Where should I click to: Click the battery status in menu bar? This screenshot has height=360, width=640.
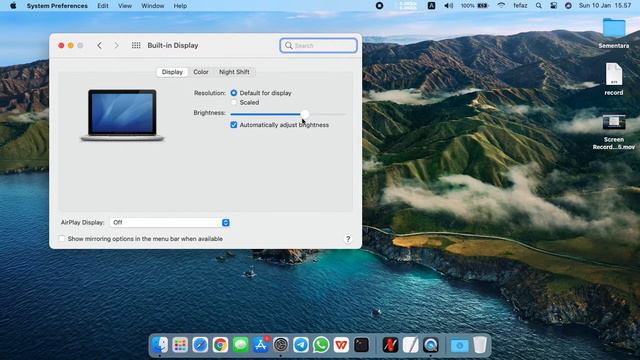click(x=475, y=6)
